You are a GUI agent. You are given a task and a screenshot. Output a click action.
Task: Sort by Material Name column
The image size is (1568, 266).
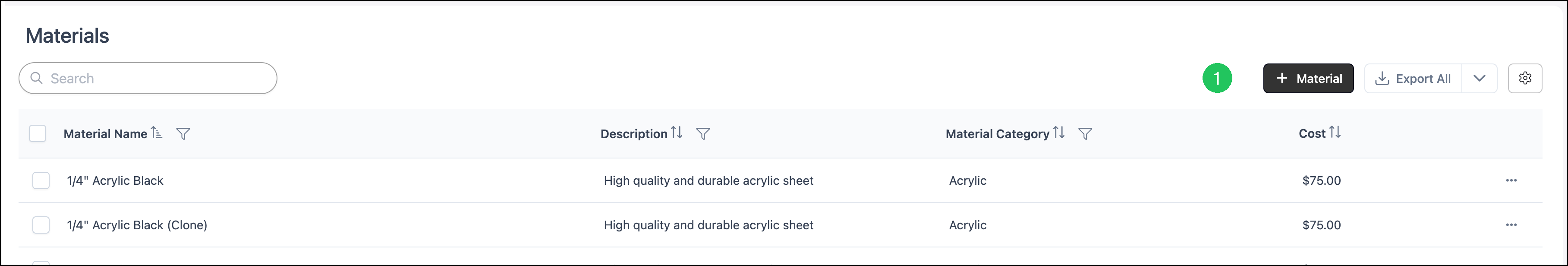157,133
